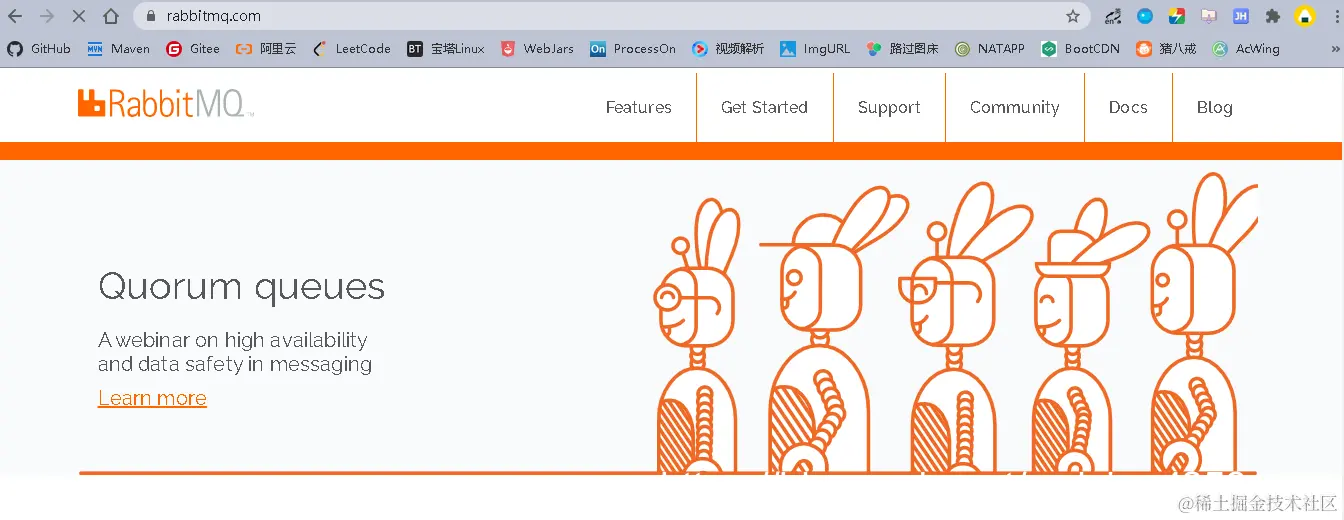Open the browser home page icon
1344x520 pixels.
[x=111, y=16]
